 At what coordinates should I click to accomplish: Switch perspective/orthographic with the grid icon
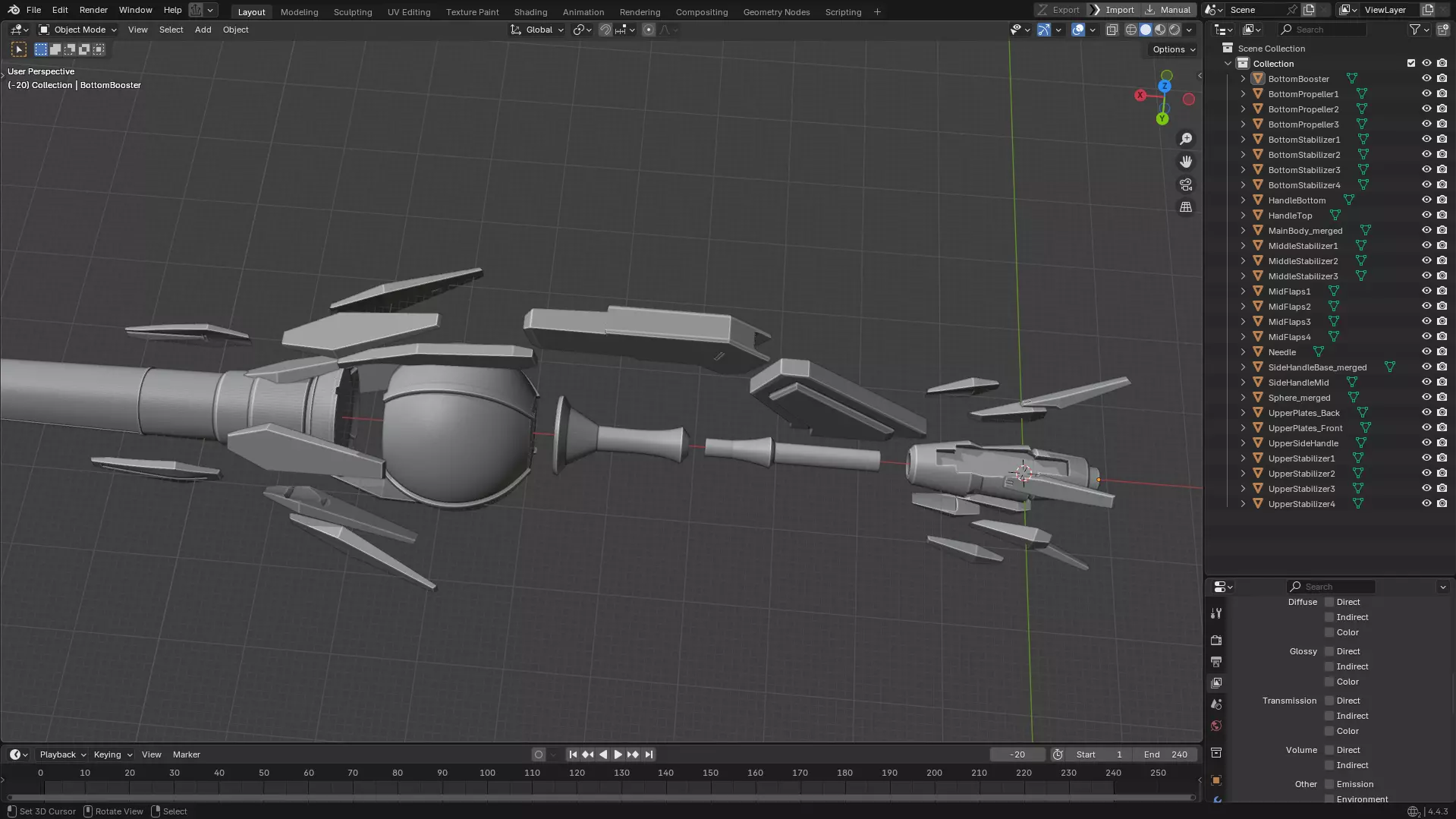point(1186,207)
